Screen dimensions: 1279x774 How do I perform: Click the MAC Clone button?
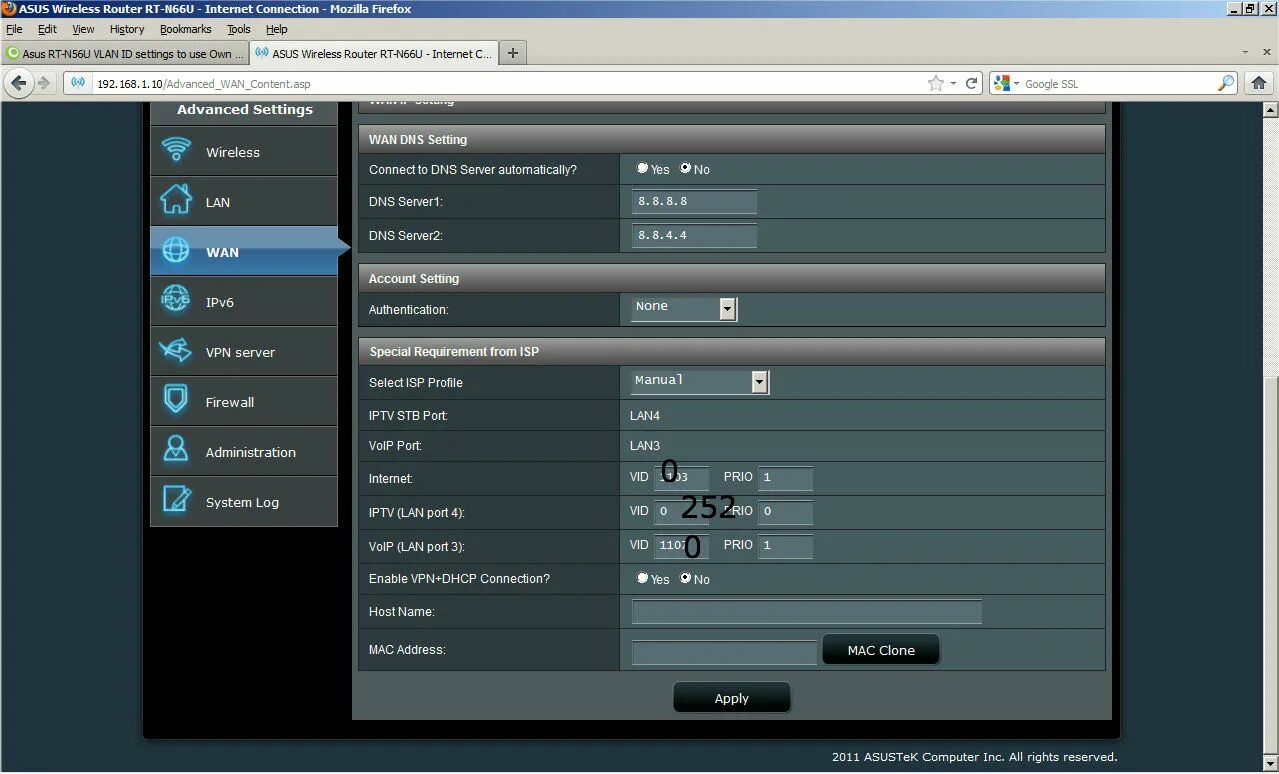tap(881, 650)
